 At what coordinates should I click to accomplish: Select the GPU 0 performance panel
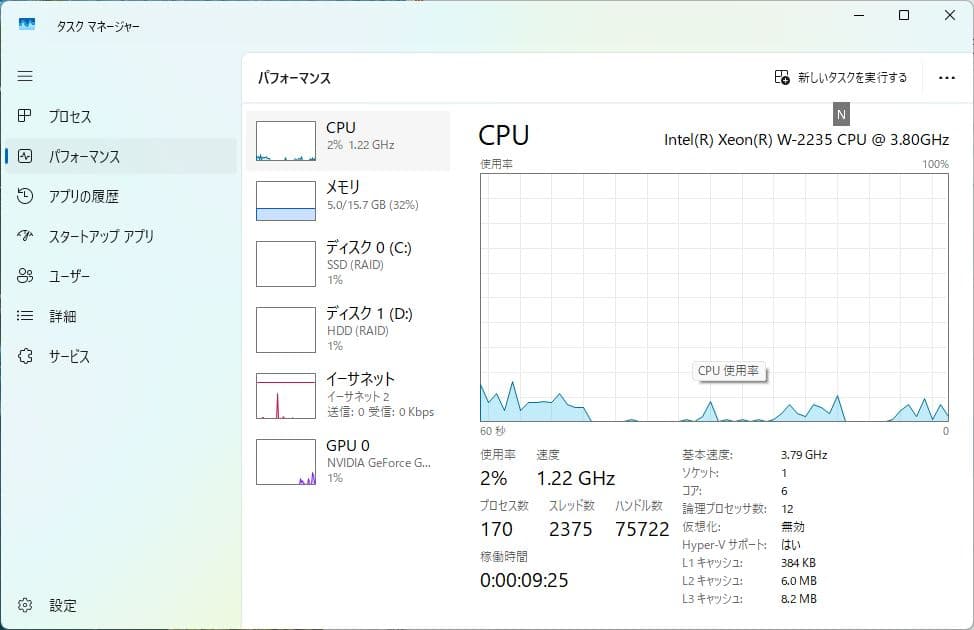click(350, 461)
